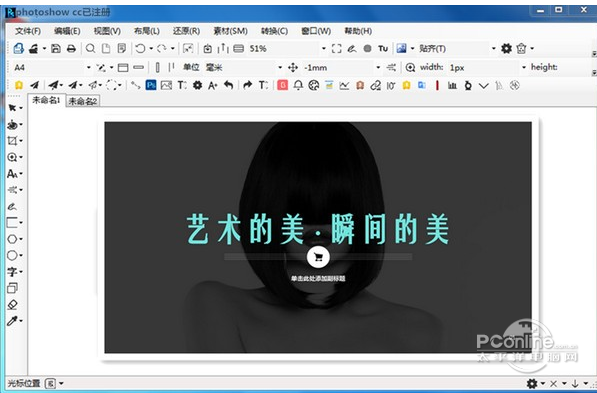The height and width of the screenshot is (393, 597).
Task: Click the status bar X icon
Action: click(553, 383)
